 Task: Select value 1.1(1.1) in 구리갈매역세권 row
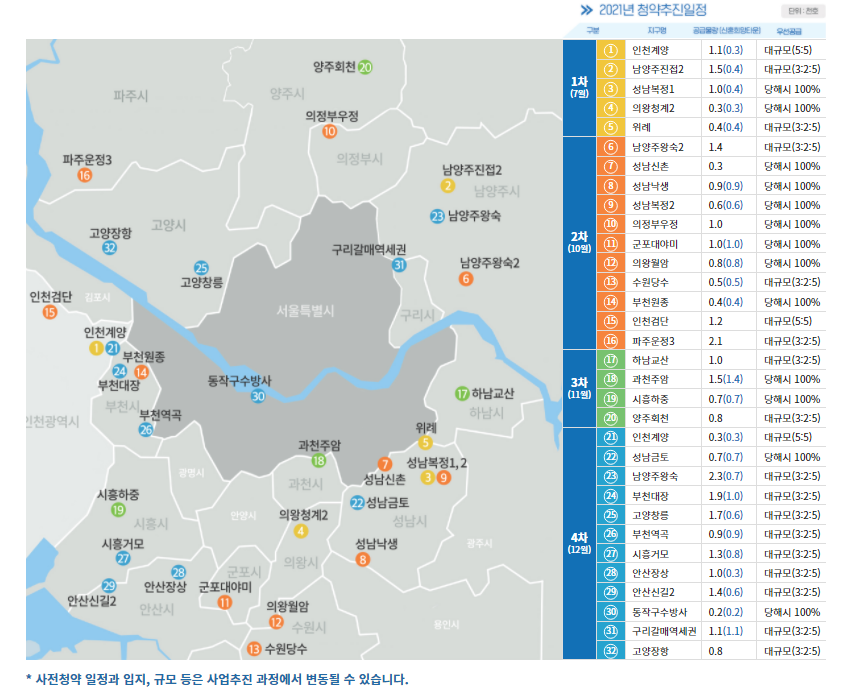725,631
